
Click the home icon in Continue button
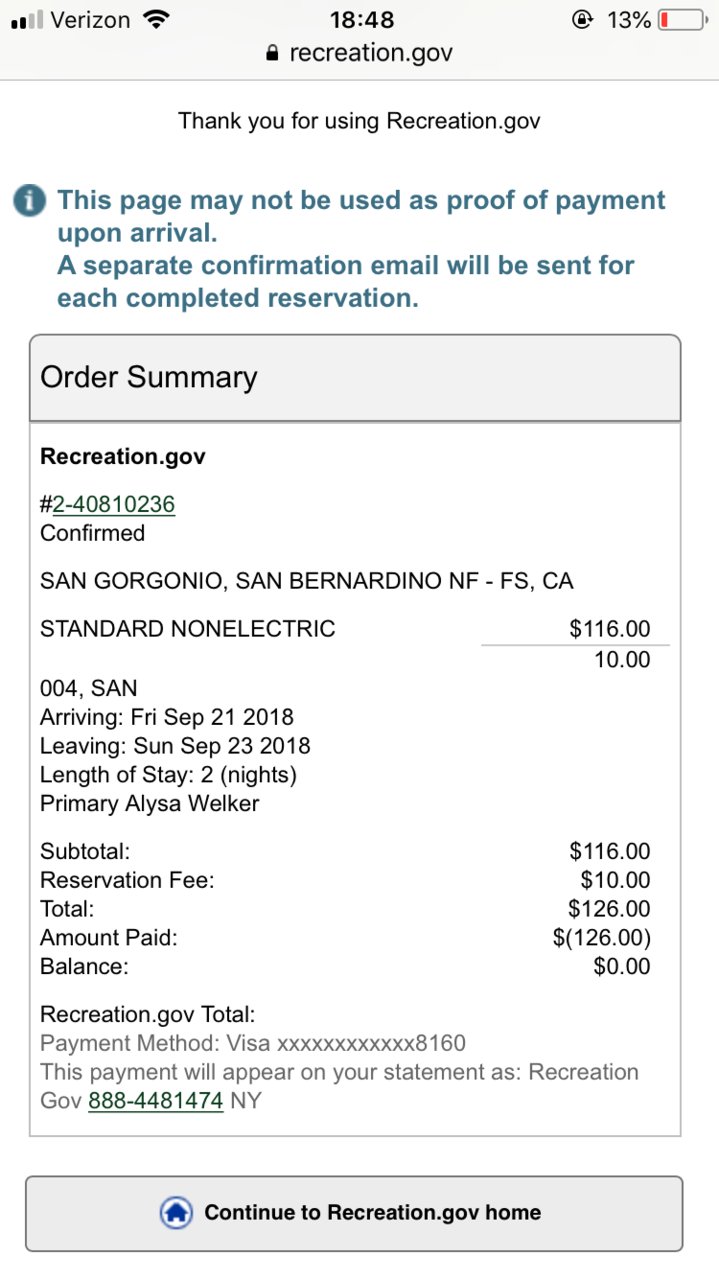point(177,1213)
